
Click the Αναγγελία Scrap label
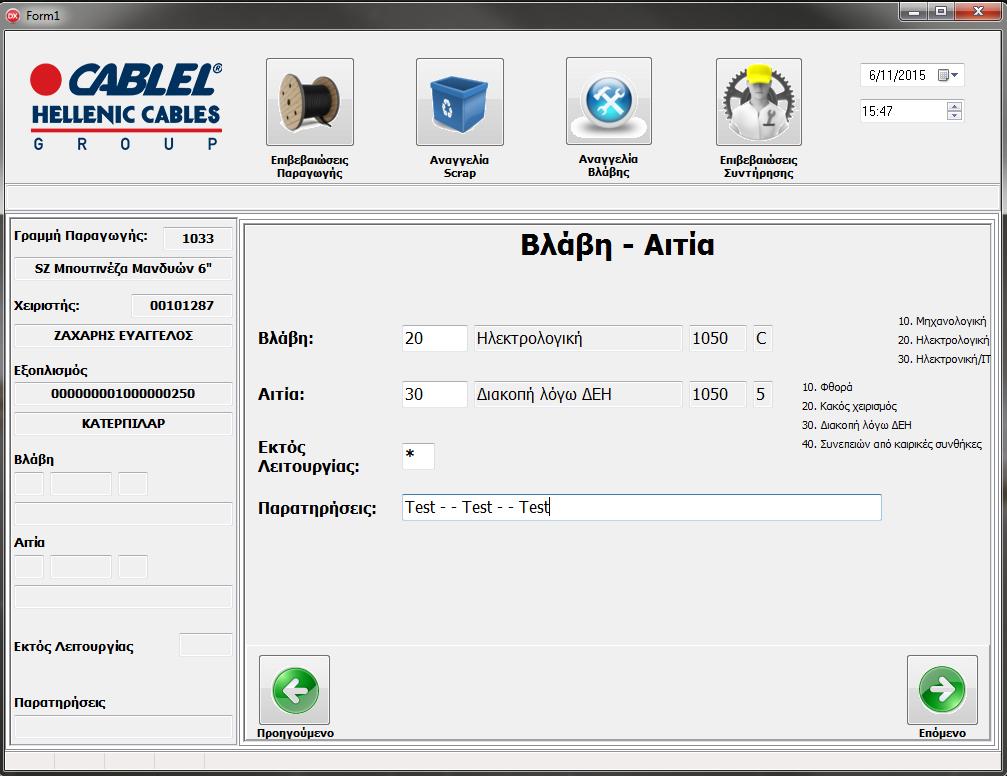coord(460,166)
